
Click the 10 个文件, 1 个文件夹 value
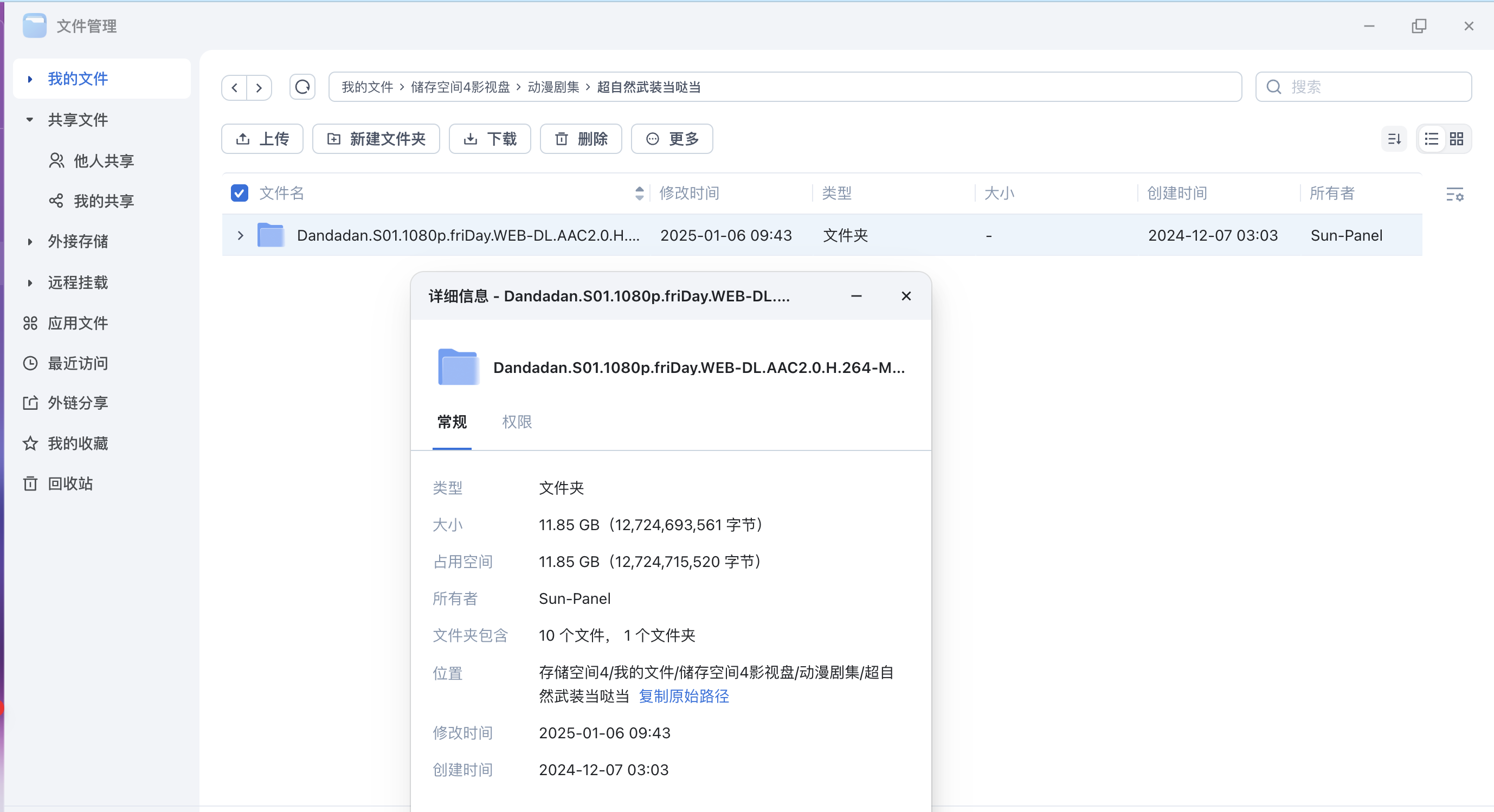tap(617, 636)
